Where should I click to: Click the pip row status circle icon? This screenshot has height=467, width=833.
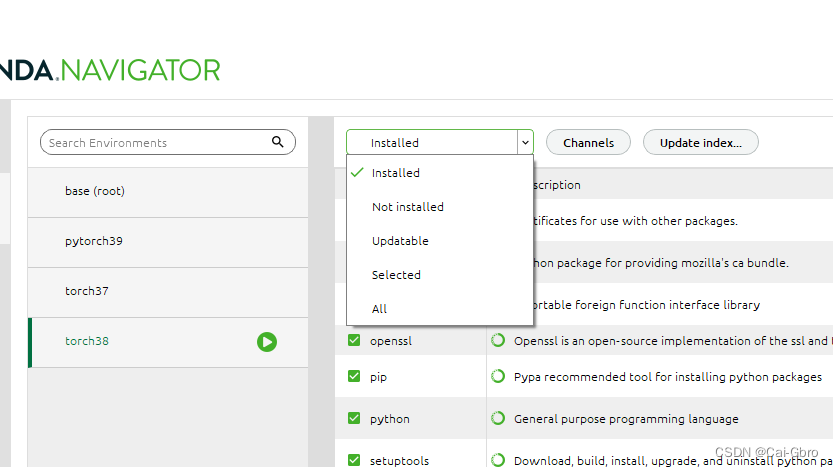[x=498, y=376]
